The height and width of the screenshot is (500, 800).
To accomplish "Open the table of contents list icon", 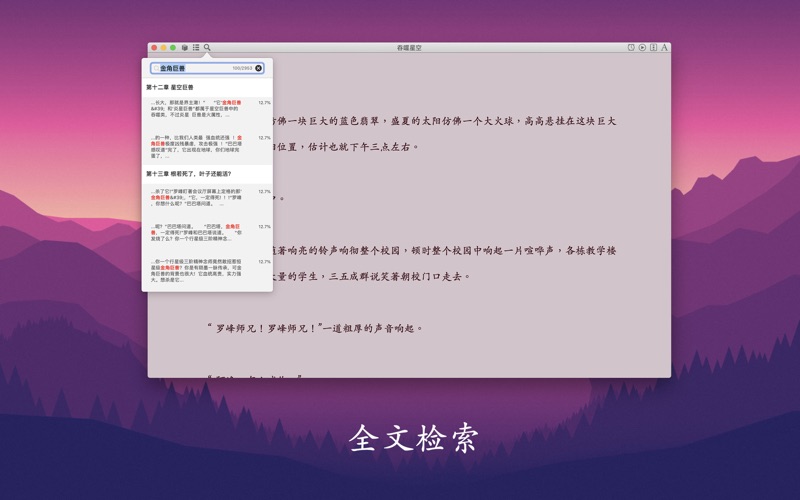I will [x=196, y=47].
